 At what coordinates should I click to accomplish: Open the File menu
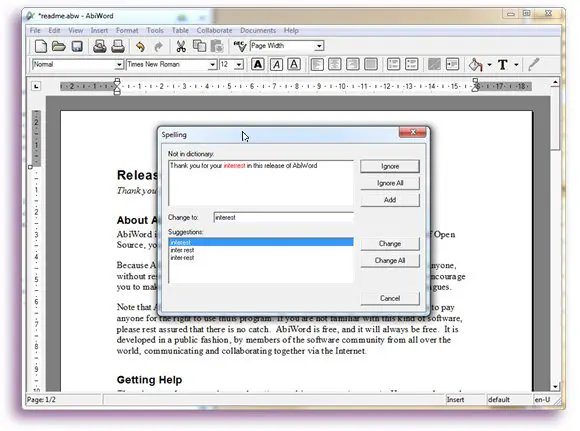[35, 30]
